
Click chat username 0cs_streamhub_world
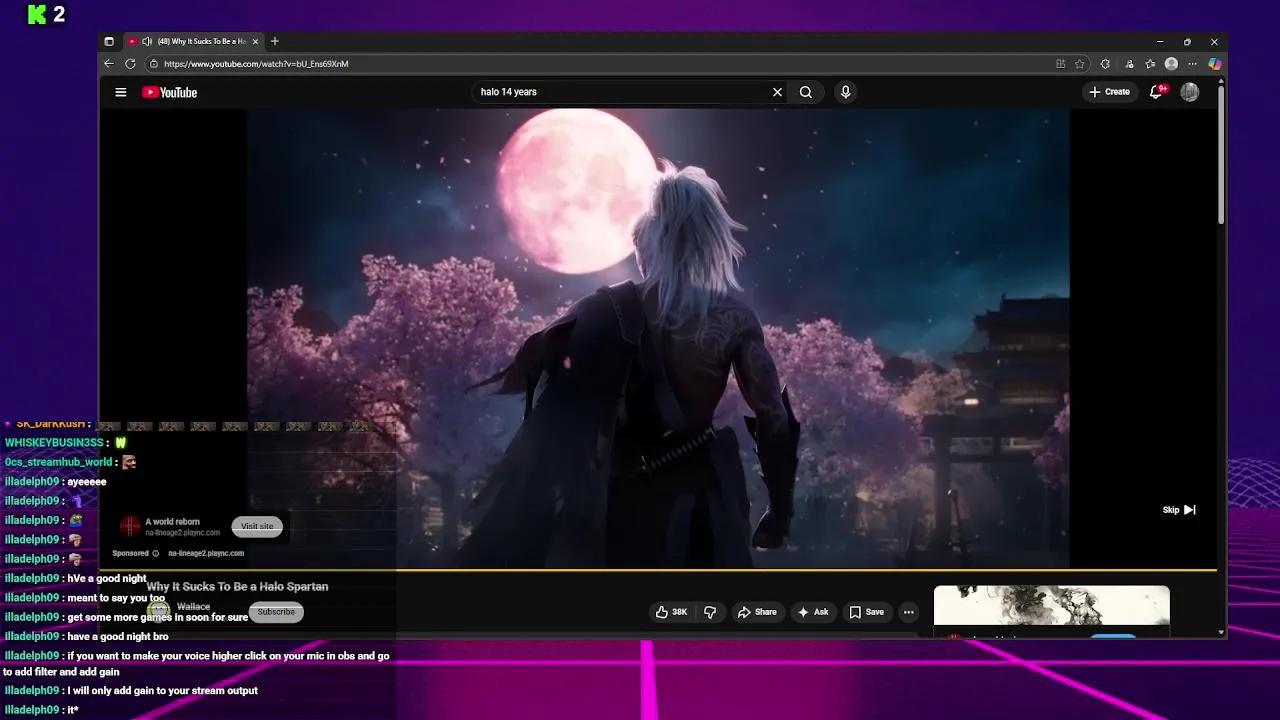pyautogui.click(x=59, y=462)
